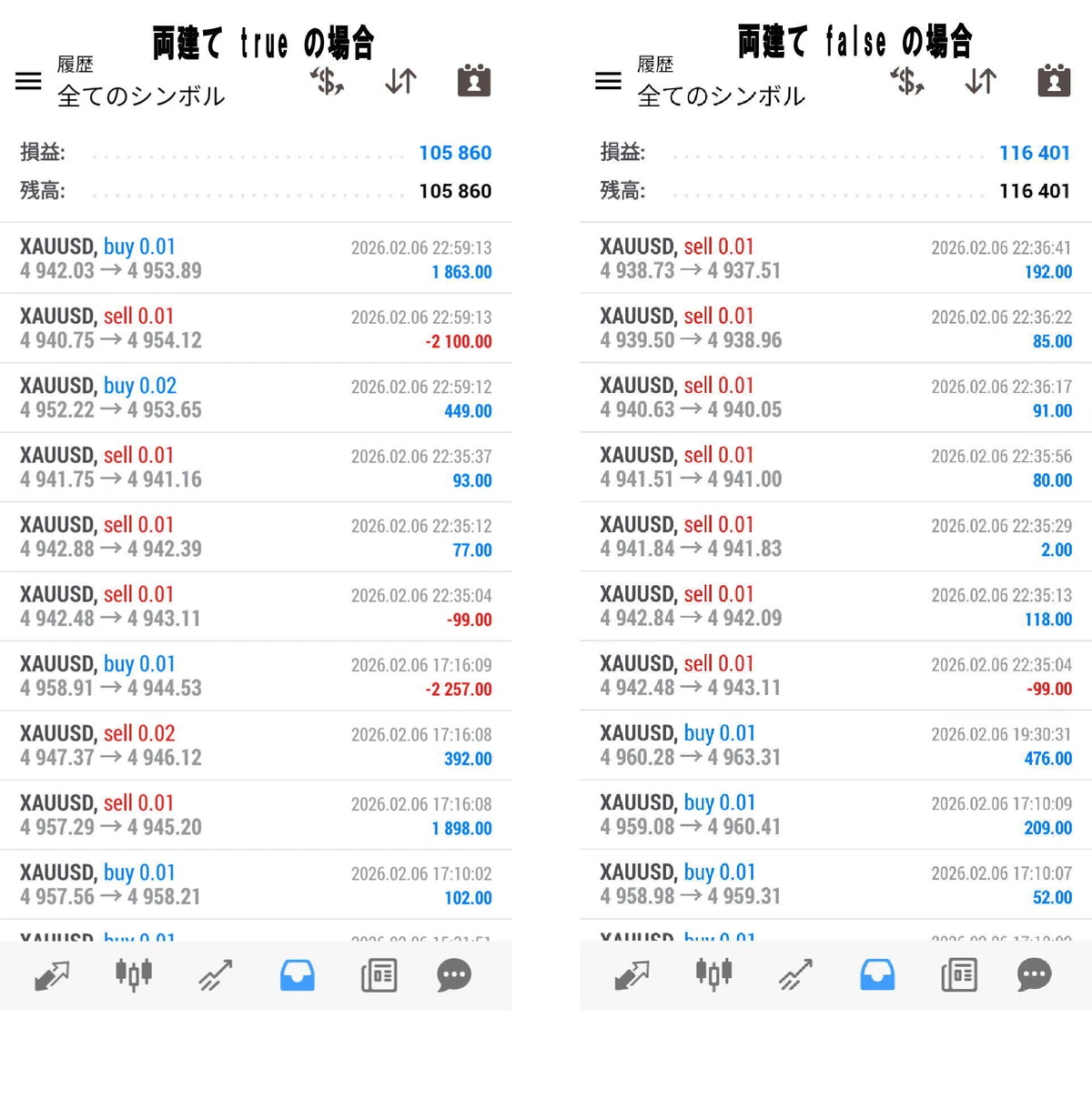Screen dimensions: 1092x1109
Task: Open the calendar date picker in right panel
Action: pos(1054,80)
